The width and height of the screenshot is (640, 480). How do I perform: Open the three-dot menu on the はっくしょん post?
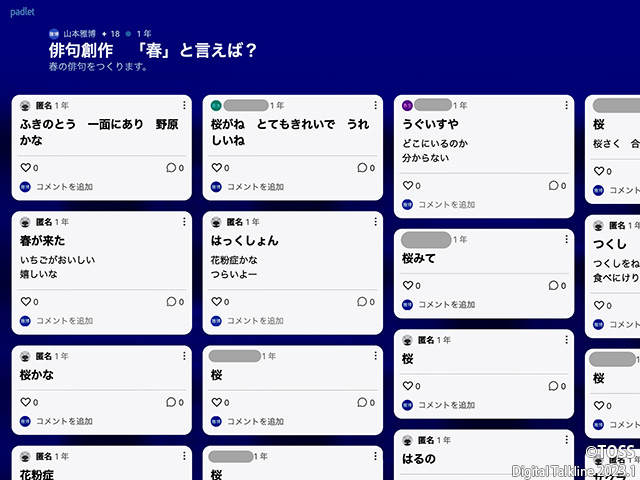[375, 222]
